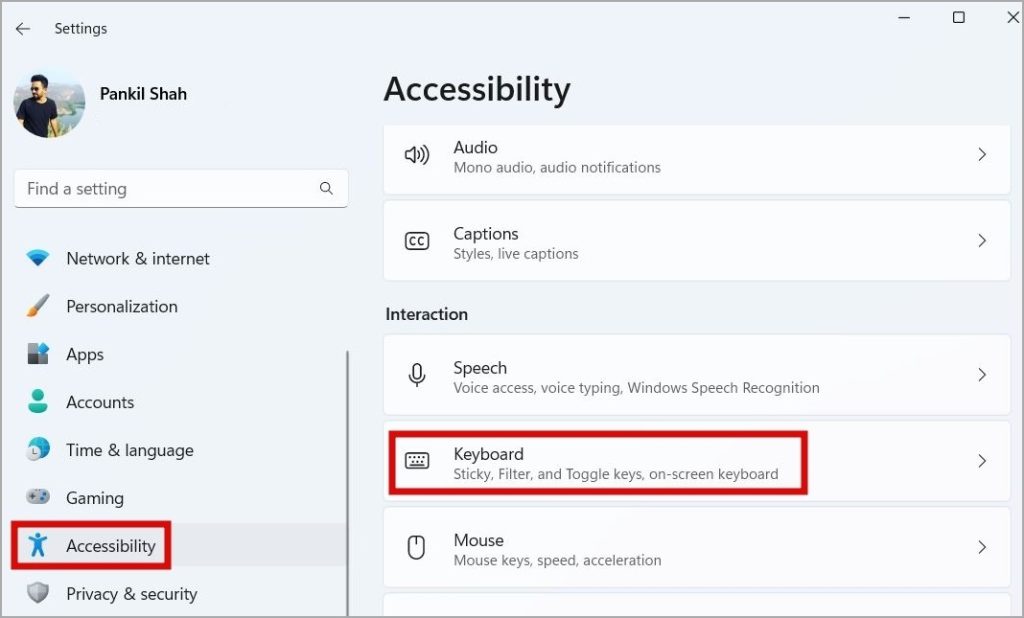1024x618 pixels.
Task: Click the Mouse icon
Action: [417, 547]
